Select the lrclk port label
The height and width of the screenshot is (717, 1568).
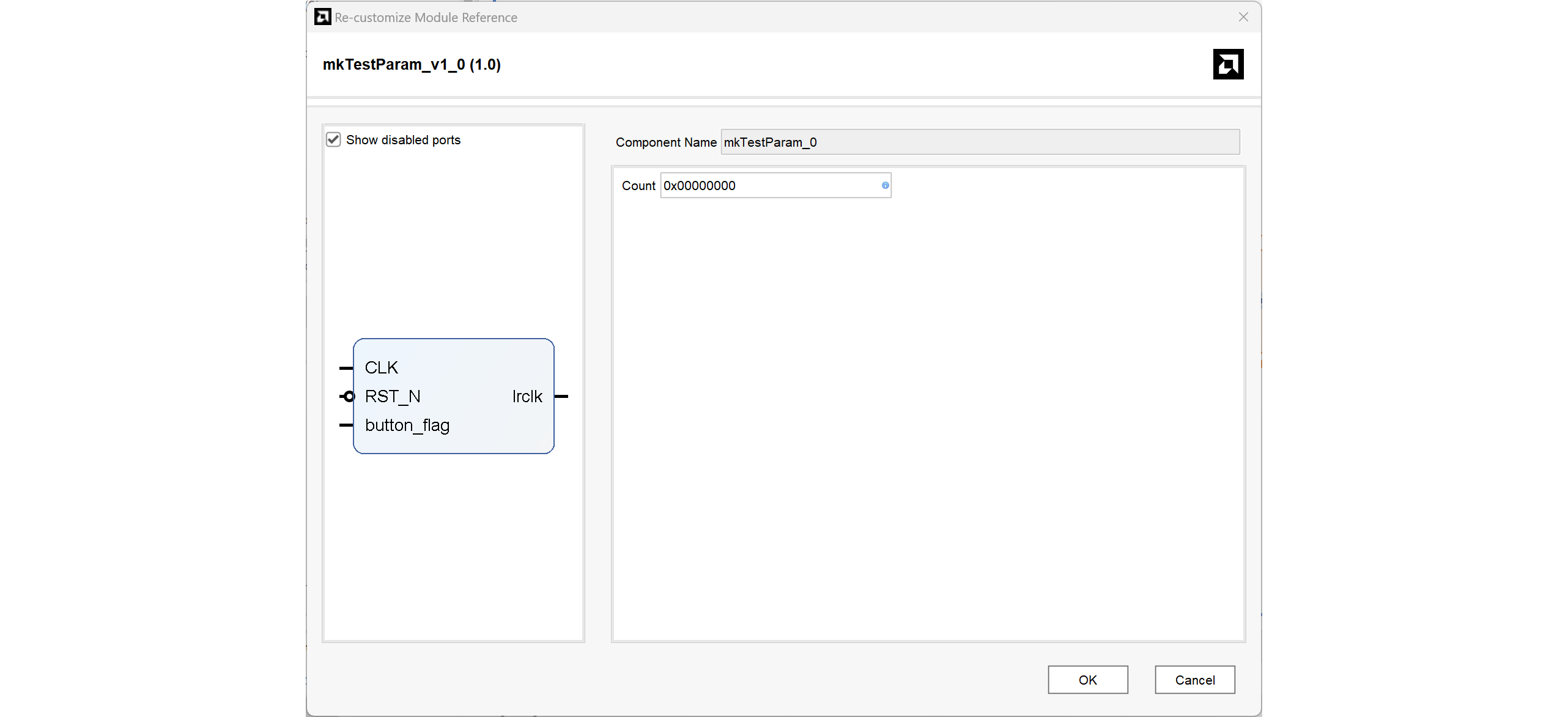(527, 397)
